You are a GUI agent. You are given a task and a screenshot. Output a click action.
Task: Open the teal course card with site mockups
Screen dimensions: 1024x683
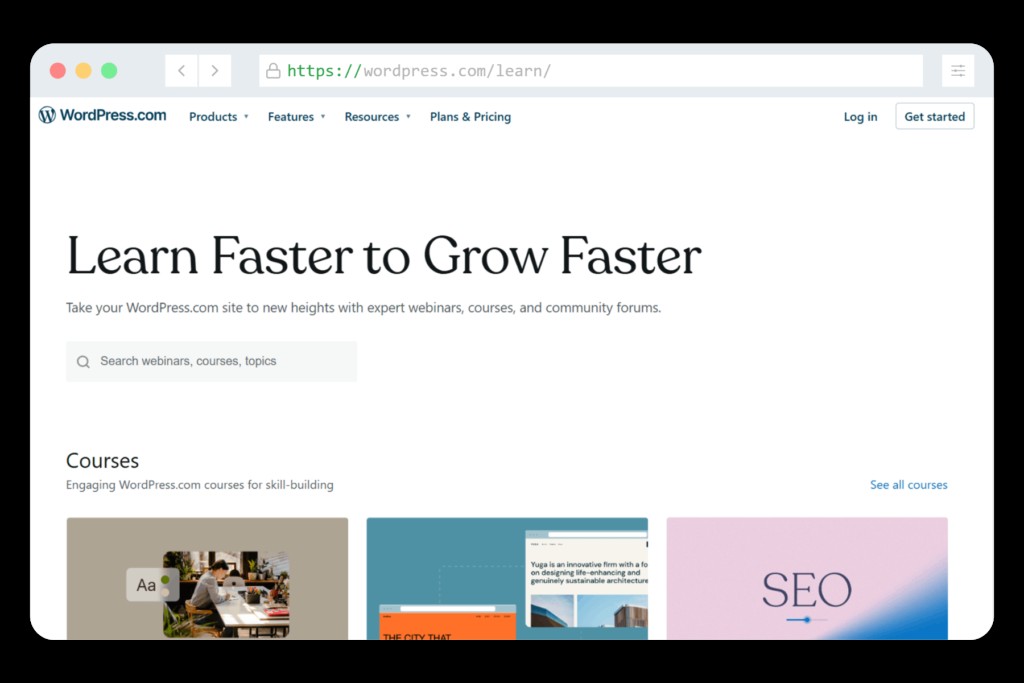click(507, 579)
